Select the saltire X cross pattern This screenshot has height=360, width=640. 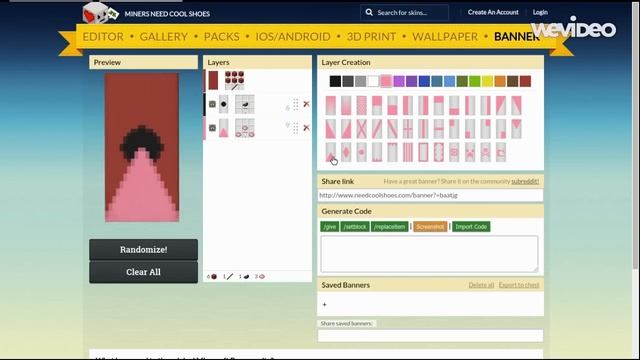click(362, 129)
